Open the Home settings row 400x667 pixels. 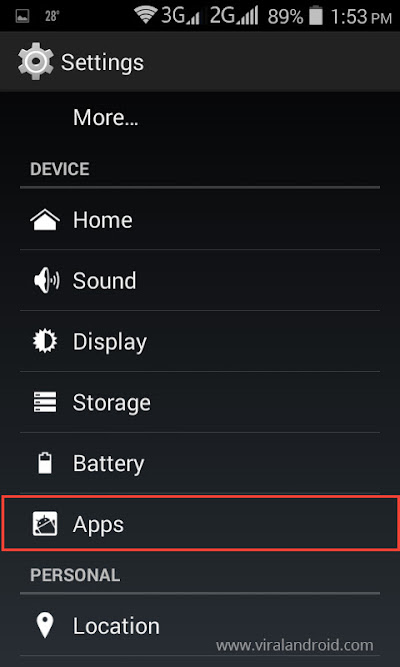point(200,220)
